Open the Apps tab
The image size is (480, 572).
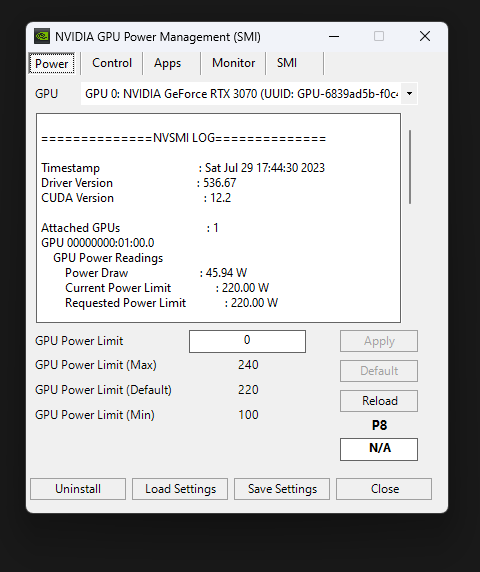167,63
